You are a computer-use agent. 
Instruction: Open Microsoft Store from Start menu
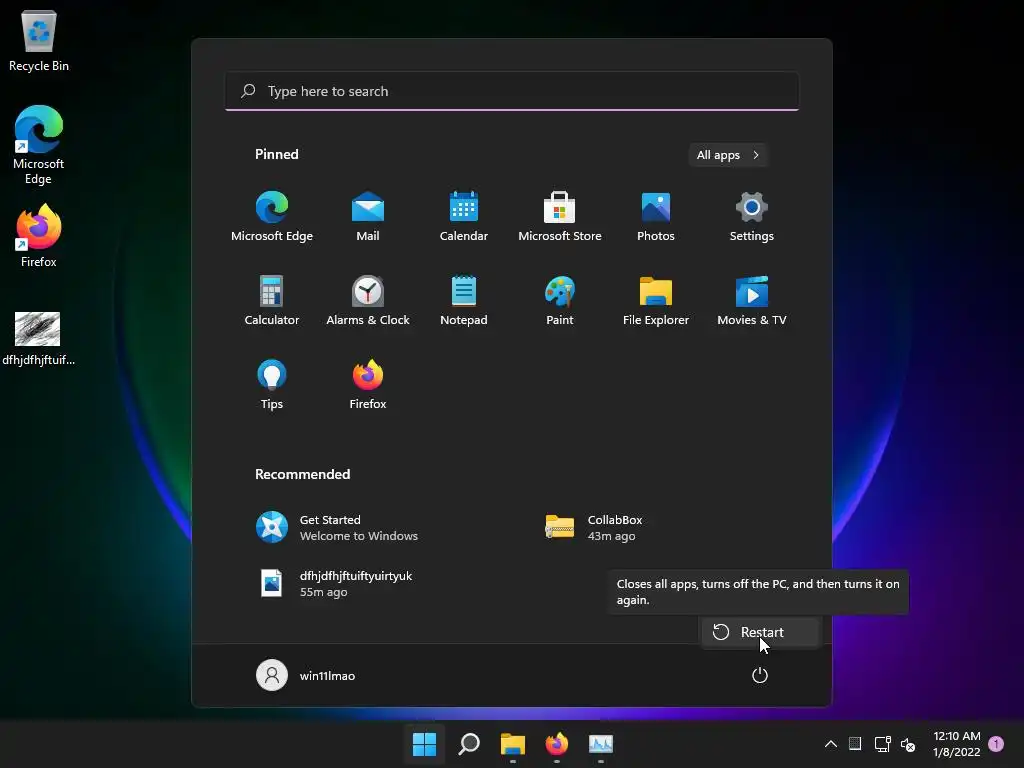tap(560, 216)
